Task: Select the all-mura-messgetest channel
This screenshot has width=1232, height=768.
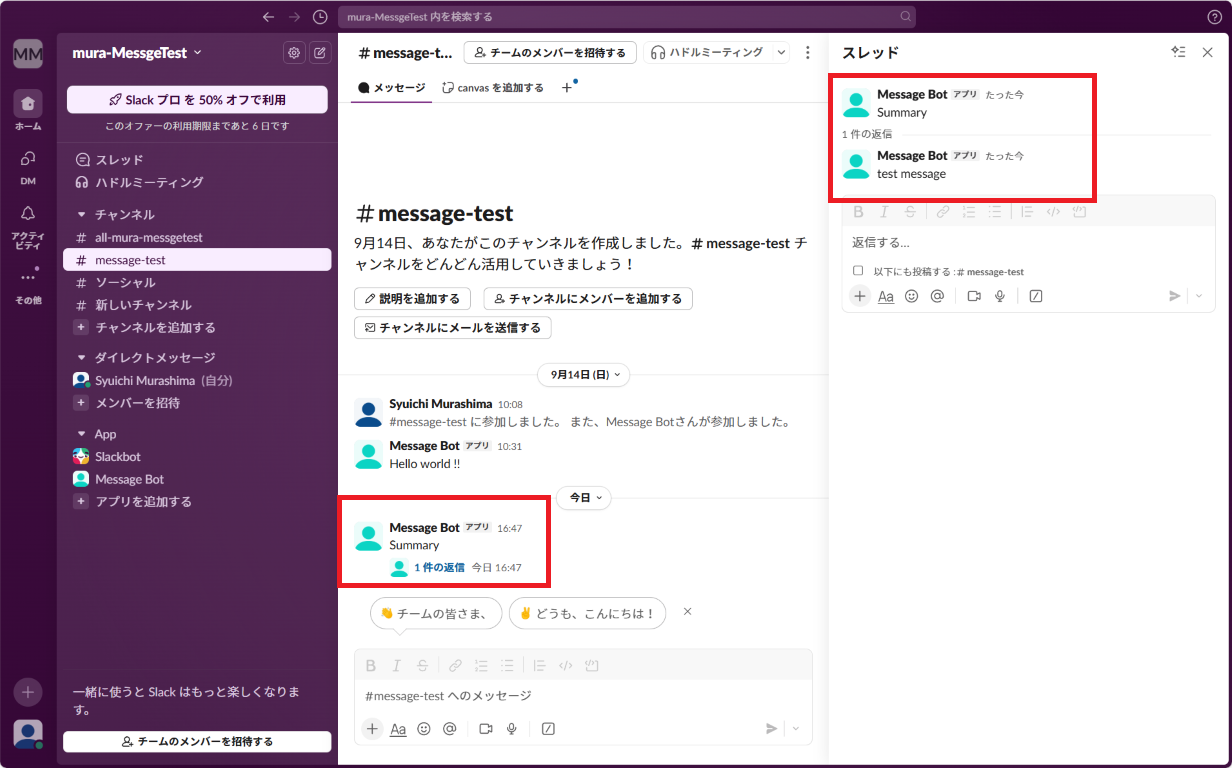Action: click(148, 237)
